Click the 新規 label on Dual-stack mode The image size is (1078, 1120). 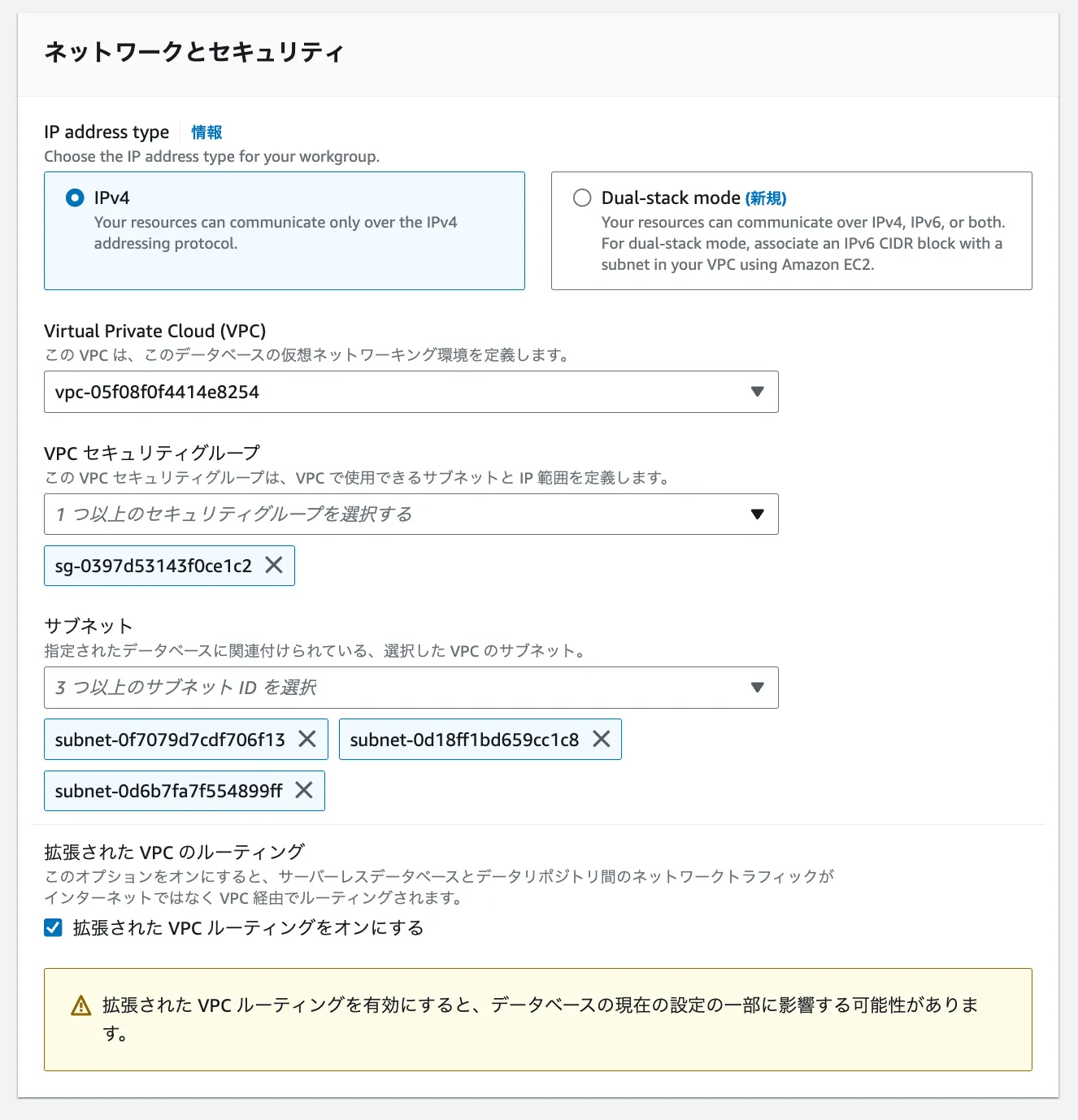click(x=766, y=198)
